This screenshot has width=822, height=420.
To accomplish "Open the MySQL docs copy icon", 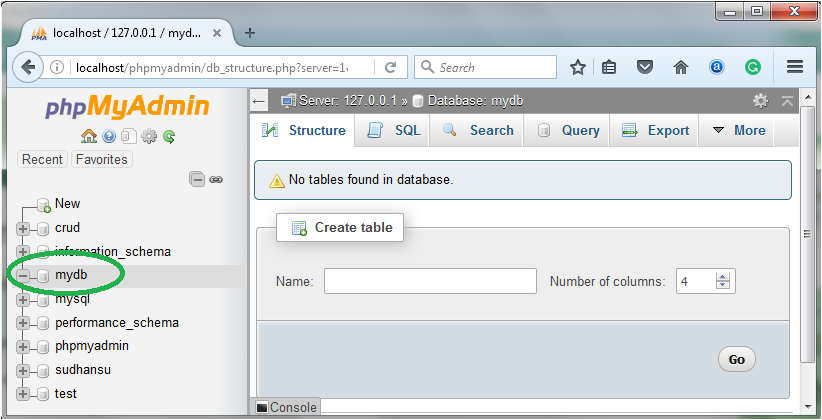I will pos(128,136).
